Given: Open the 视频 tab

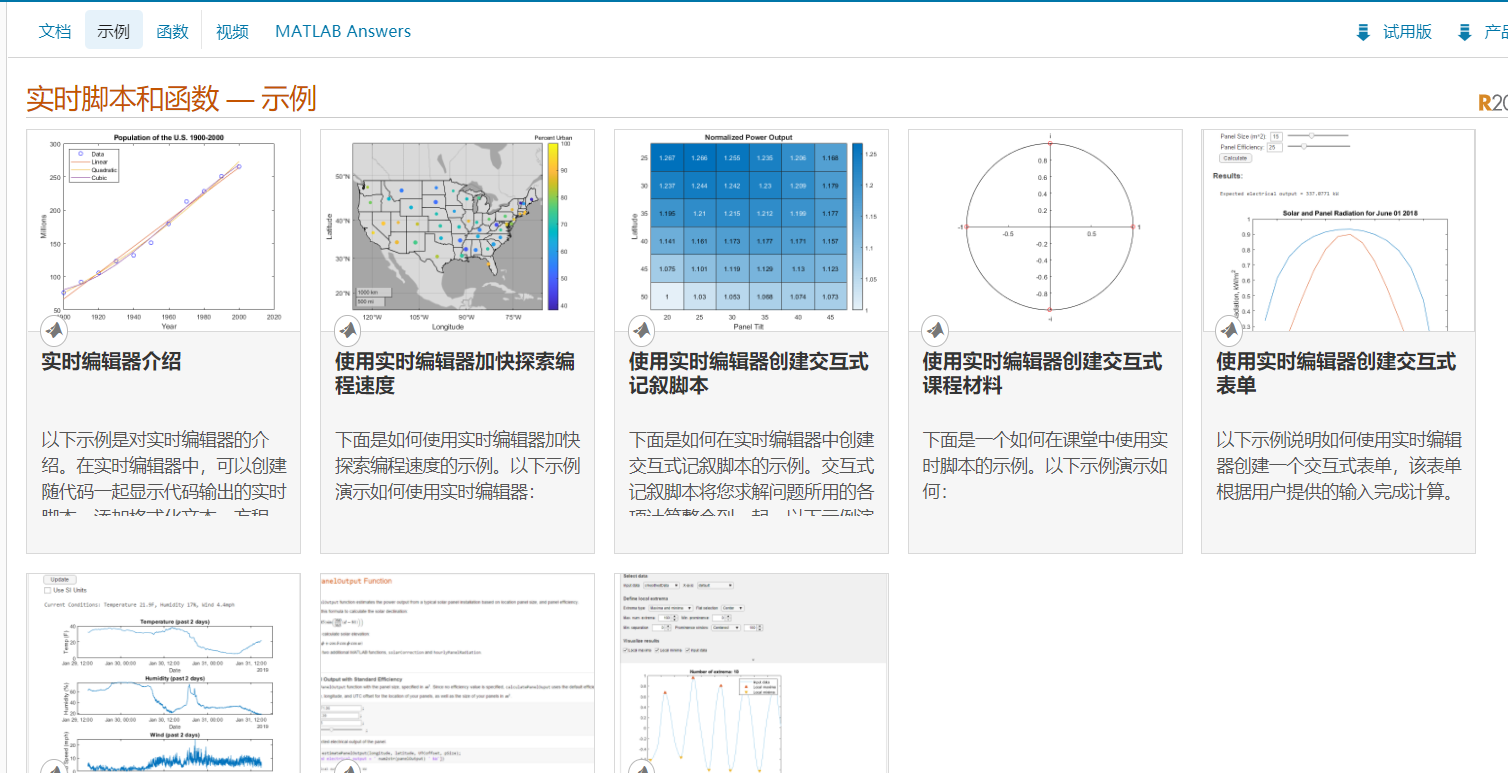Looking at the screenshot, I should pyautogui.click(x=231, y=31).
